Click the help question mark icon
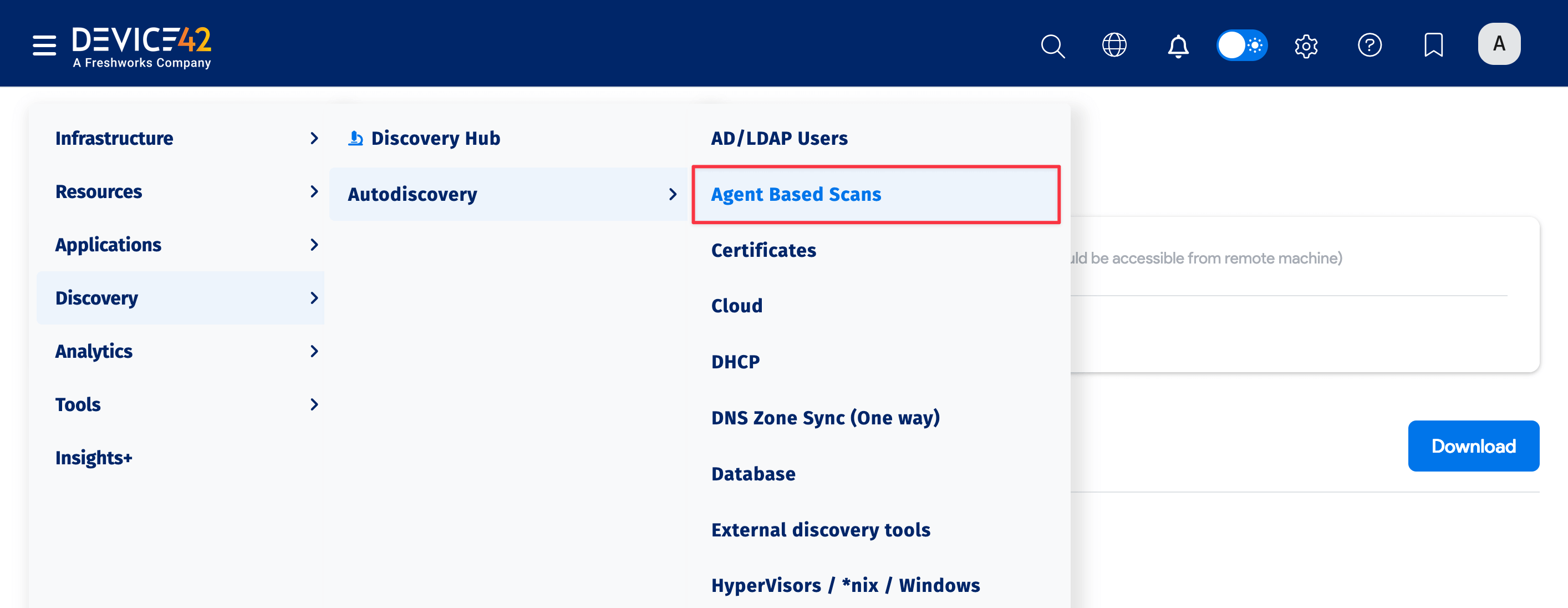This screenshot has height=608, width=1568. (x=1370, y=45)
